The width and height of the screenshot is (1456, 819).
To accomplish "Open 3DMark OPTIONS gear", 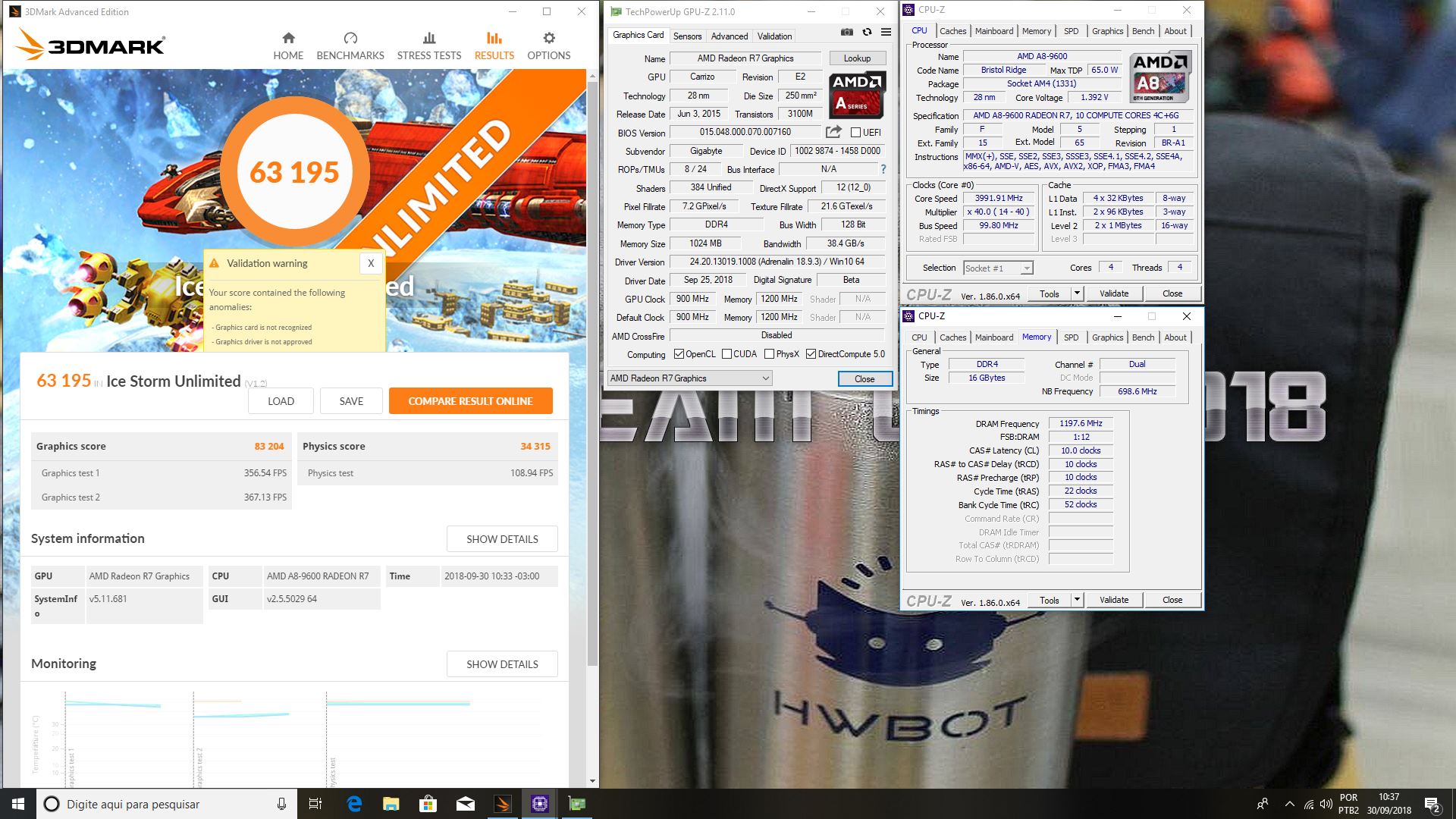I will click(x=549, y=46).
